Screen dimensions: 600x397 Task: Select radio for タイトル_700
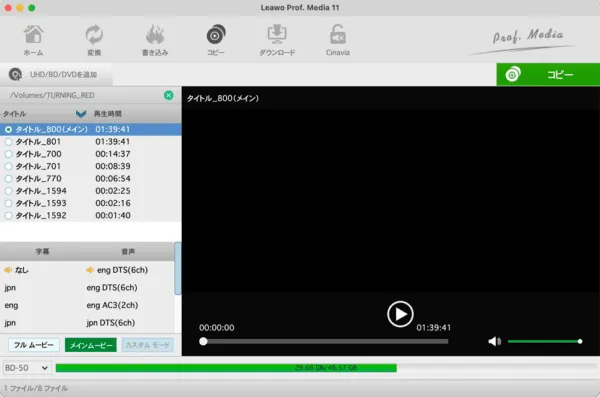point(8,154)
